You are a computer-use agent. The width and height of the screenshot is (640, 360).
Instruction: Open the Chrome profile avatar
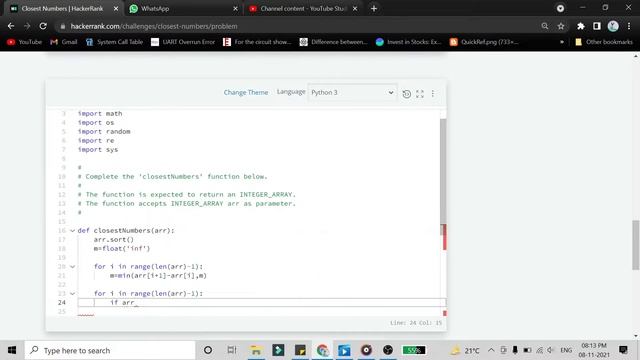tap(613, 26)
